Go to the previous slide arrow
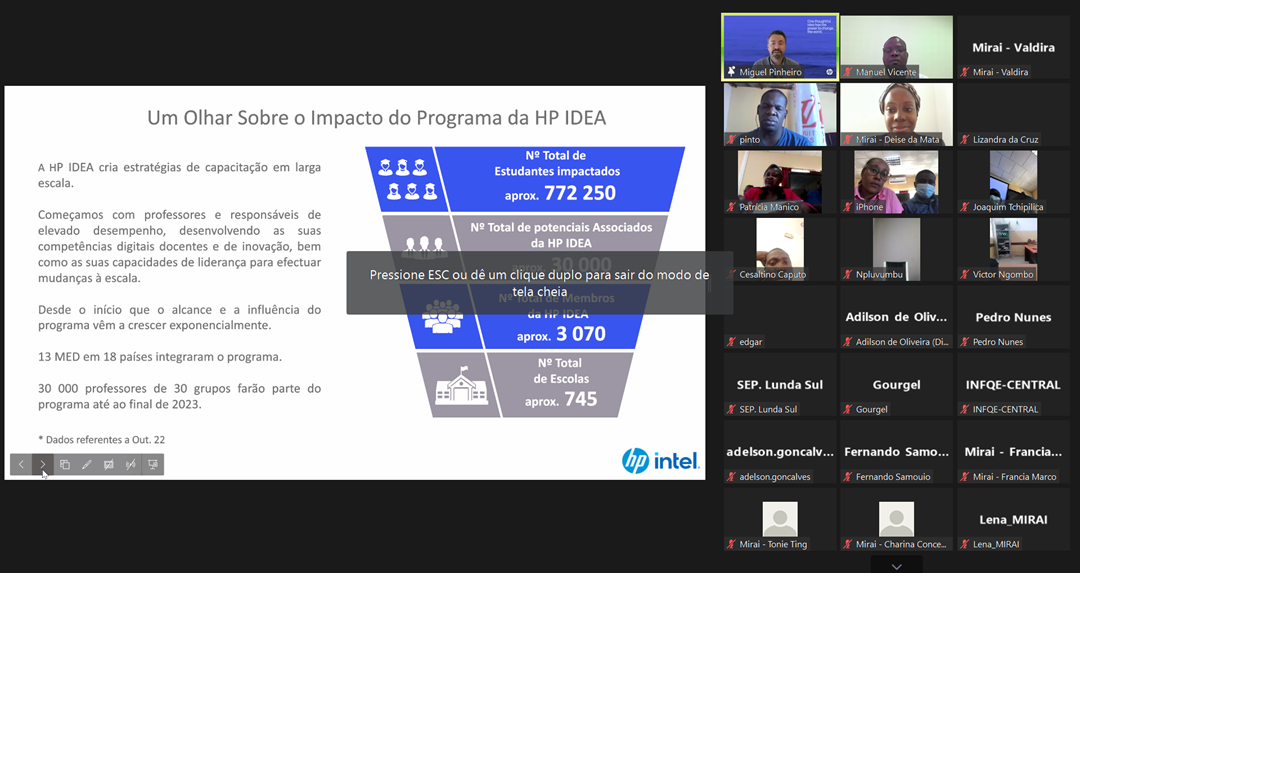The width and height of the screenshot is (1280, 768). point(21,465)
